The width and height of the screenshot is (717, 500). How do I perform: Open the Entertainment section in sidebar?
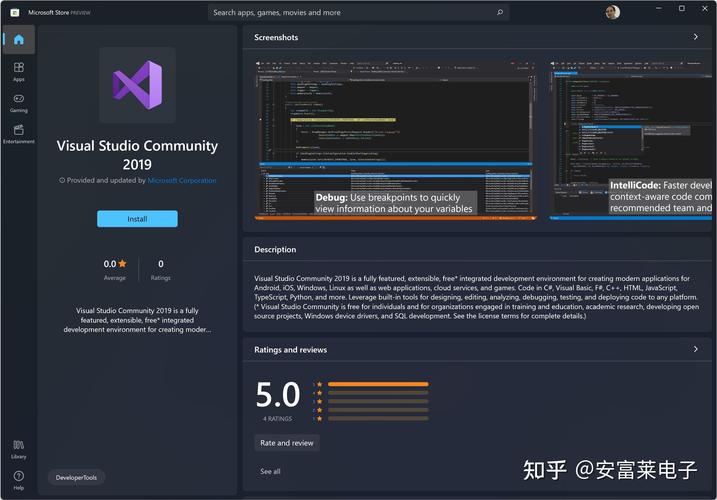click(x=19, y=134)
